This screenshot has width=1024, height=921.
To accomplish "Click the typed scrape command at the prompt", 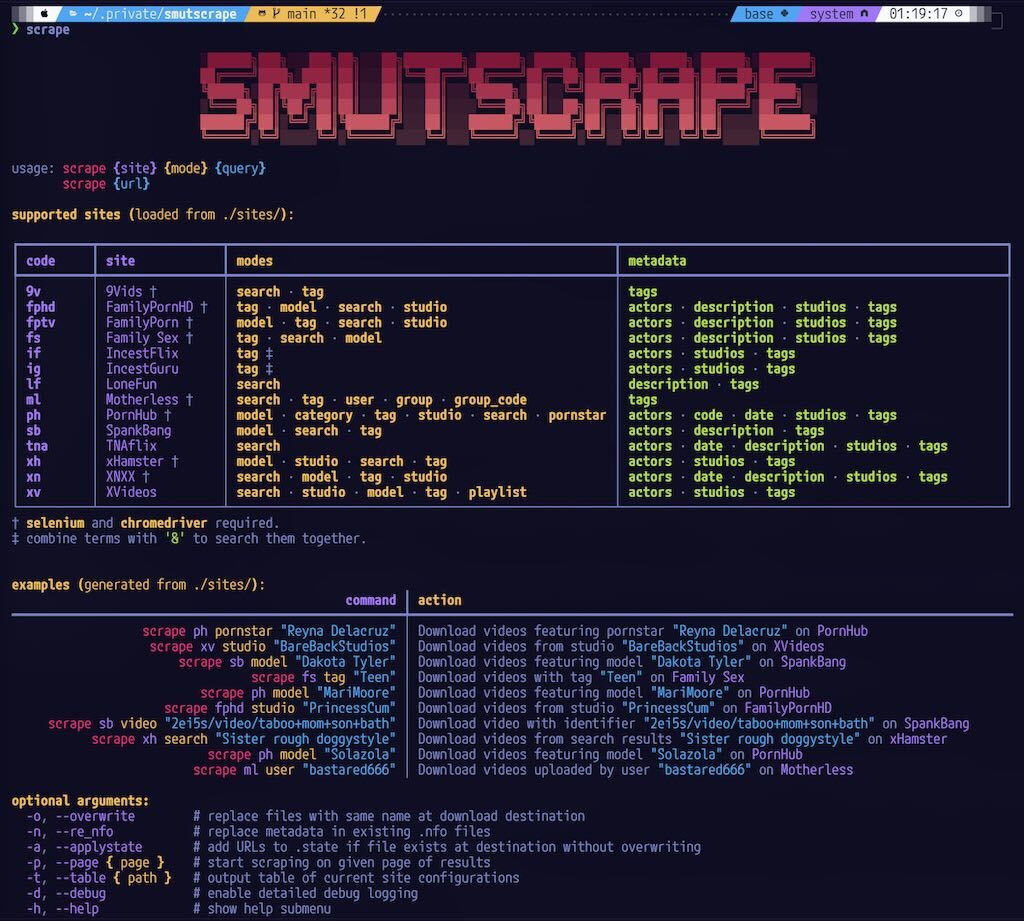I will tap(48, 29).
